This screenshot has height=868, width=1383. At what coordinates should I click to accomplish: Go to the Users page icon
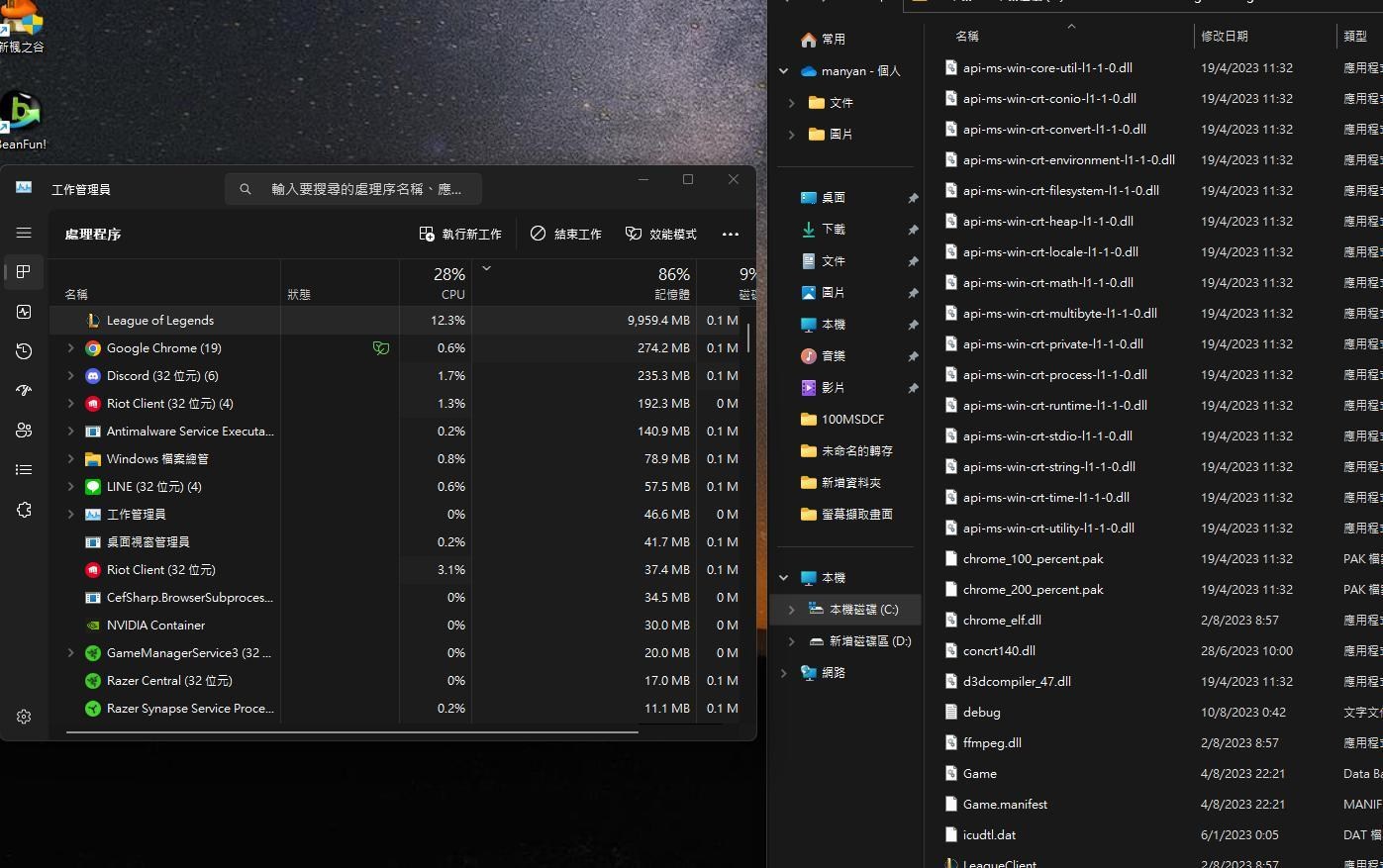(24, 431)
